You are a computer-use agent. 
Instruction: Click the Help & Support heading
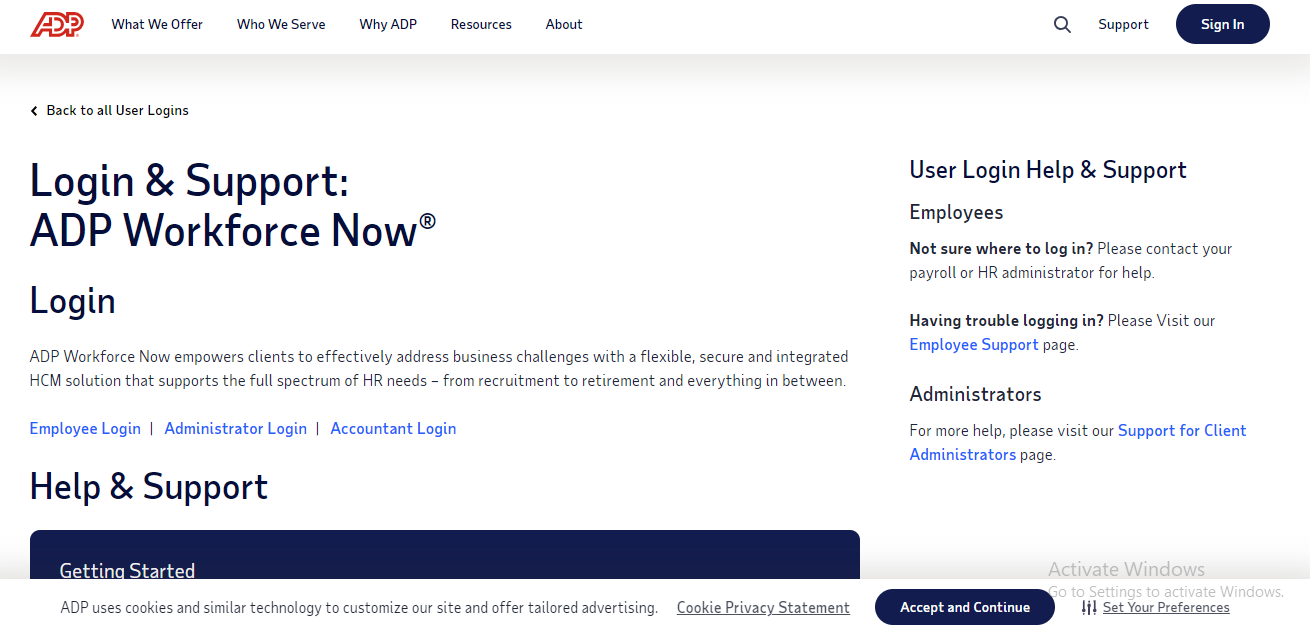[x=149, y=486]
